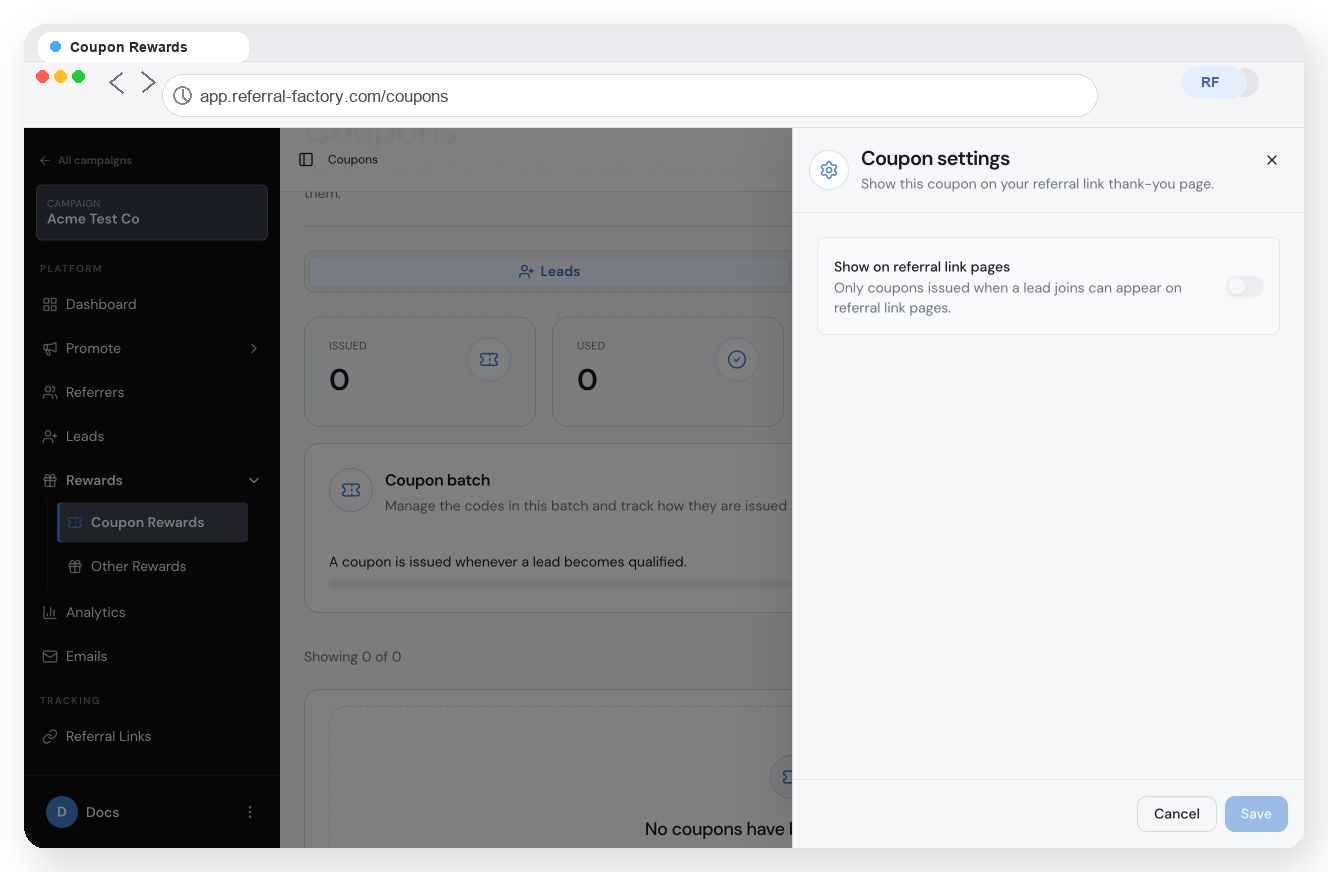Click the Used coupons checkmark icon

(x=737, y=360)
